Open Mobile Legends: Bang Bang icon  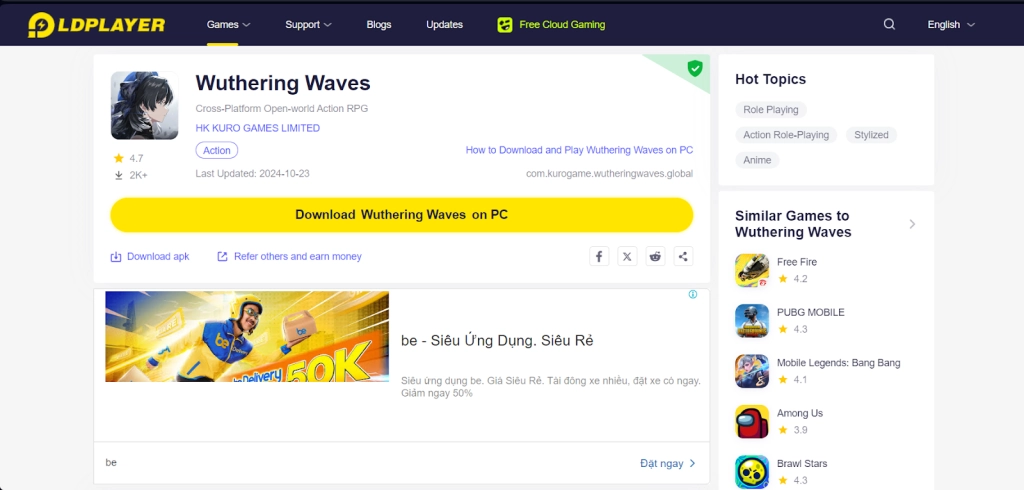pyautogui.click(x=752, y=371)
